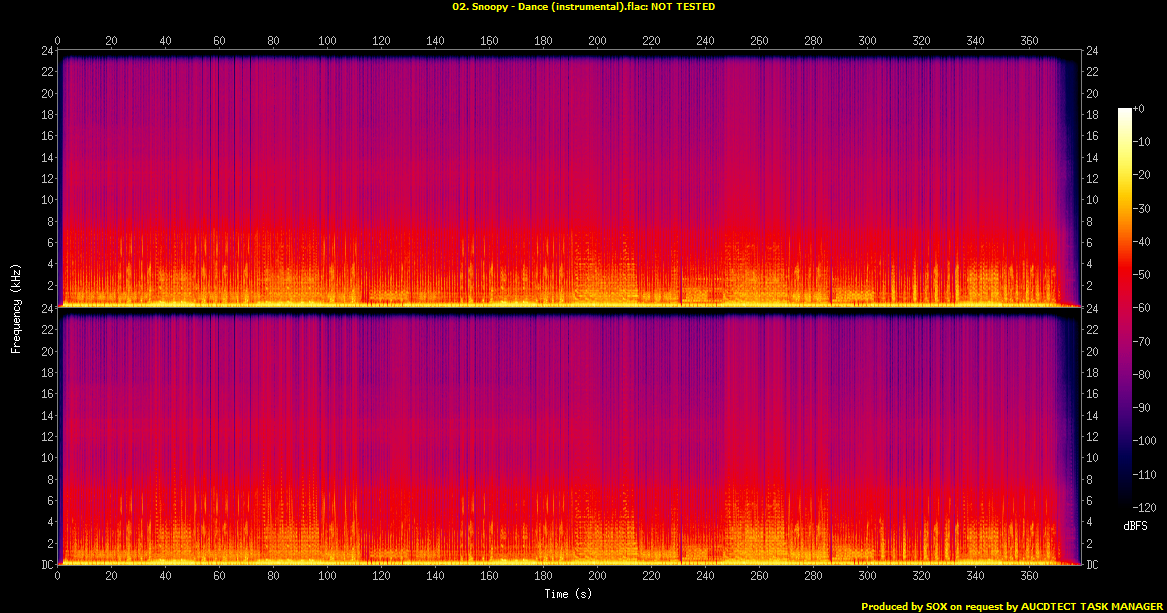The width and height of the screenshot is (1167, 613).
Task: Click the '-90' value on dBFS legend
Action: [x=1141, y=408]
